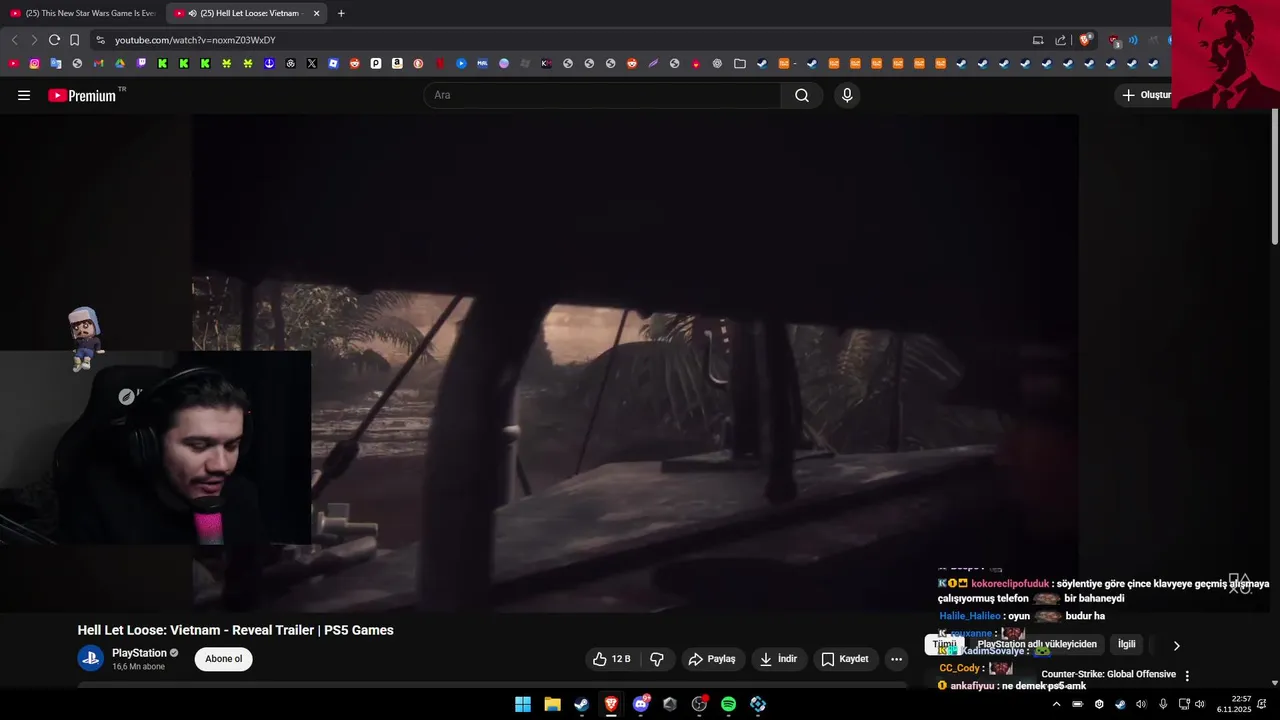The image size is (1280, 720).
Task: Open the Google Translate bookmark
Action: pos(56,63)
